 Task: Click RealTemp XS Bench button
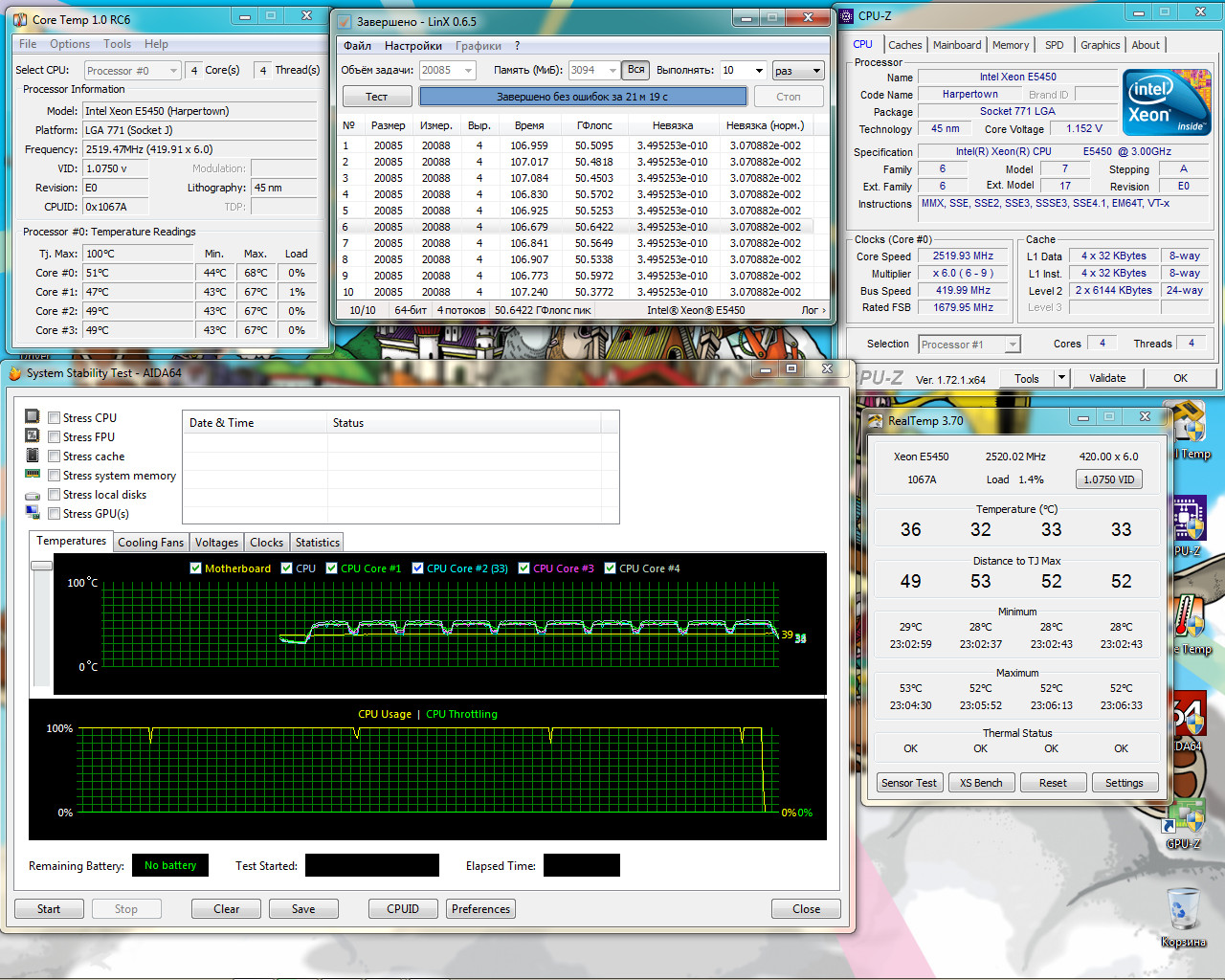[981, 783]
